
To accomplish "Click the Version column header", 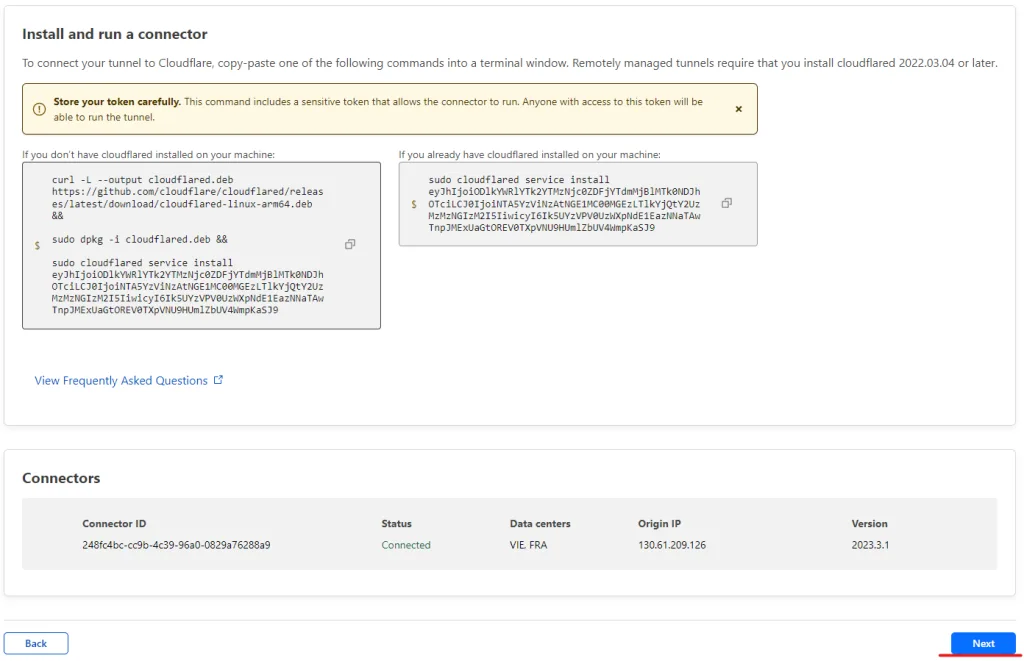I will click(869, 524).
